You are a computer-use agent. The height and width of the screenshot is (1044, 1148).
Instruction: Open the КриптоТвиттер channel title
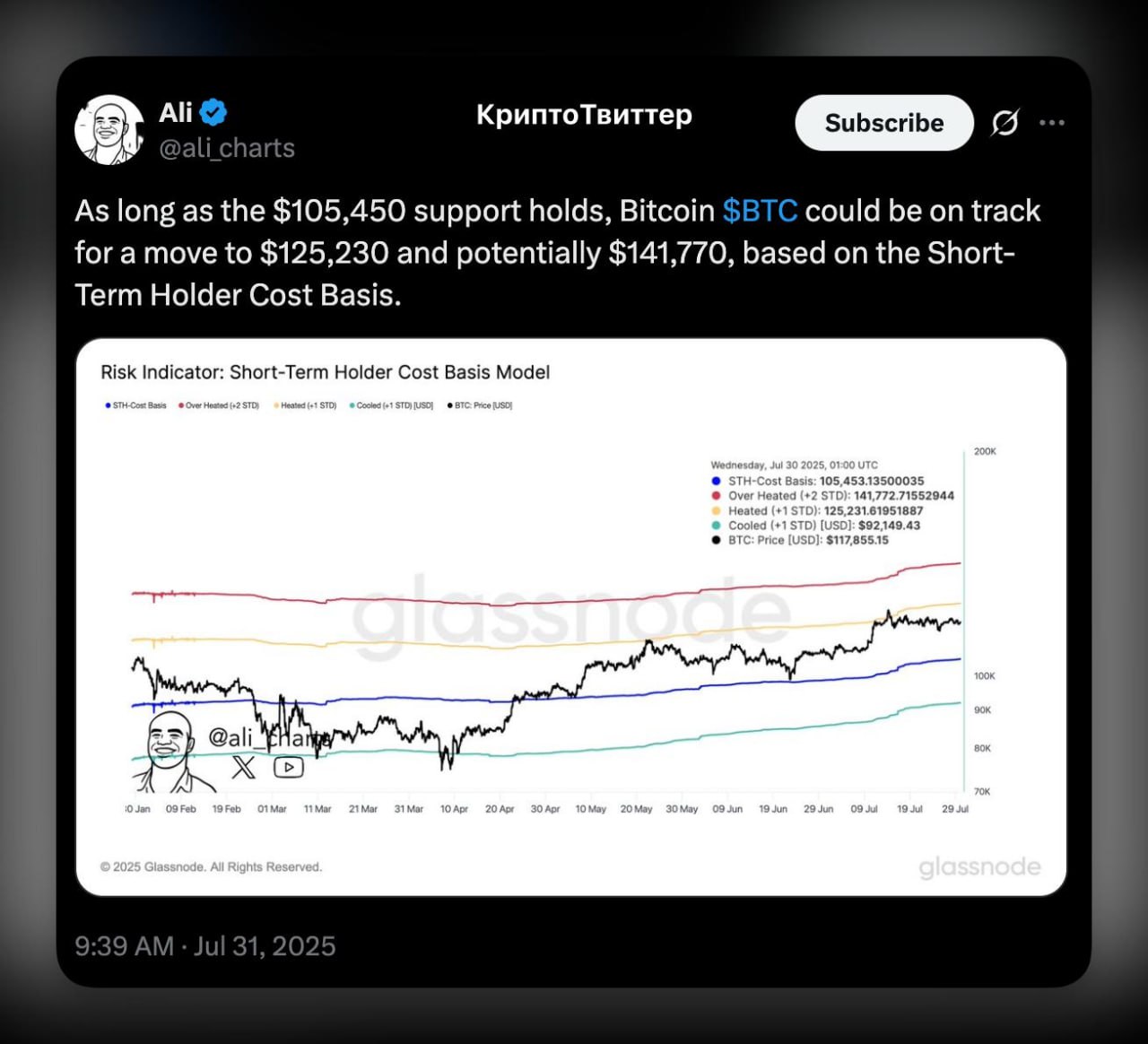(584, 115)
